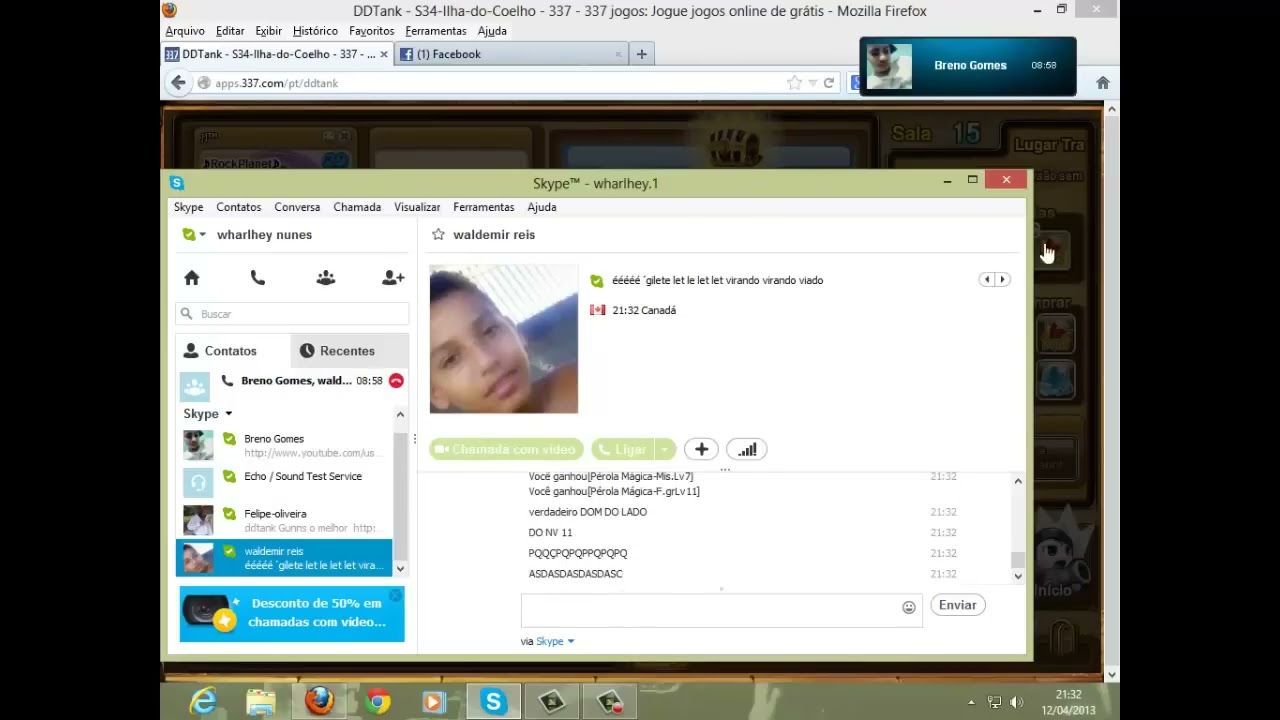The width and height of the screenshot is (1280, 720).
Task: Click Breno Gomes call notification popup
Action: [968, 66]
